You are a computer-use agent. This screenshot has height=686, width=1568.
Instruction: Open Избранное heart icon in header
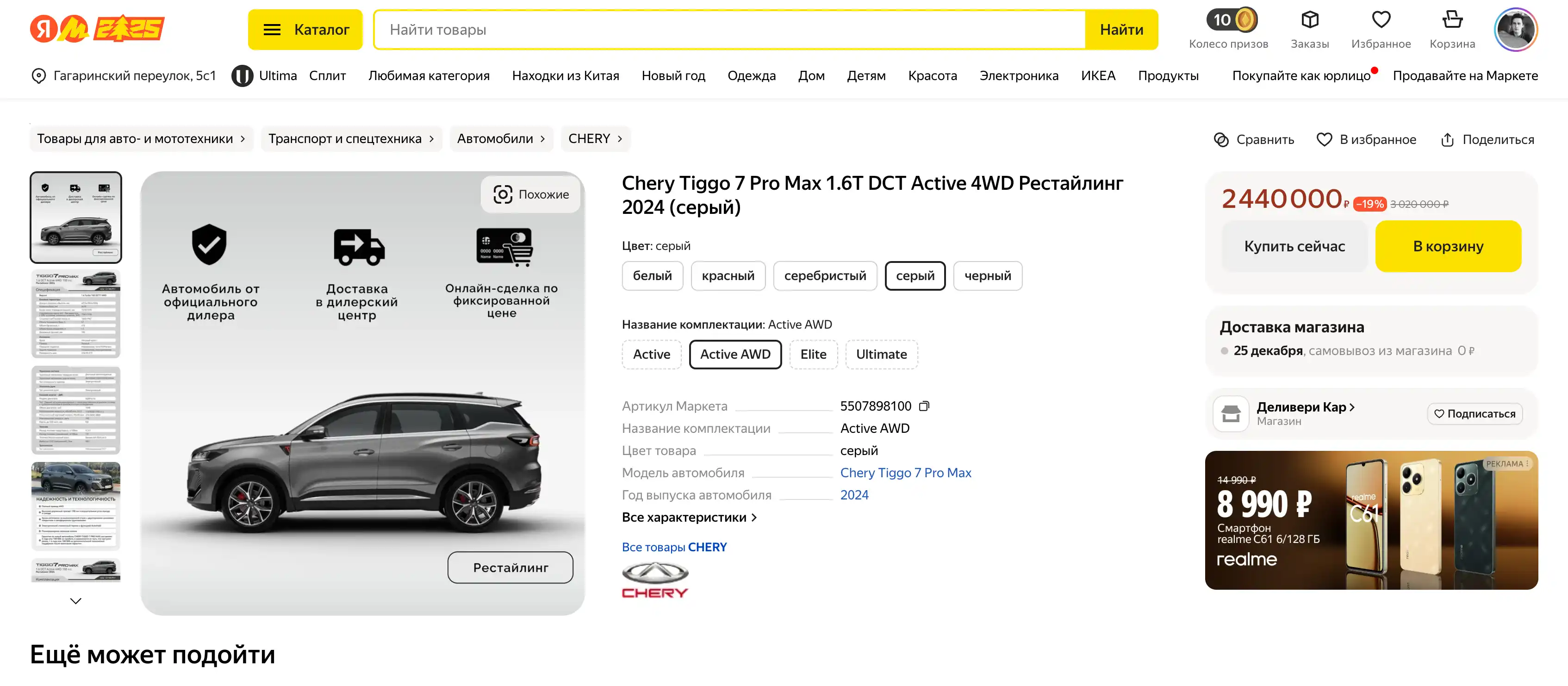1381,20
